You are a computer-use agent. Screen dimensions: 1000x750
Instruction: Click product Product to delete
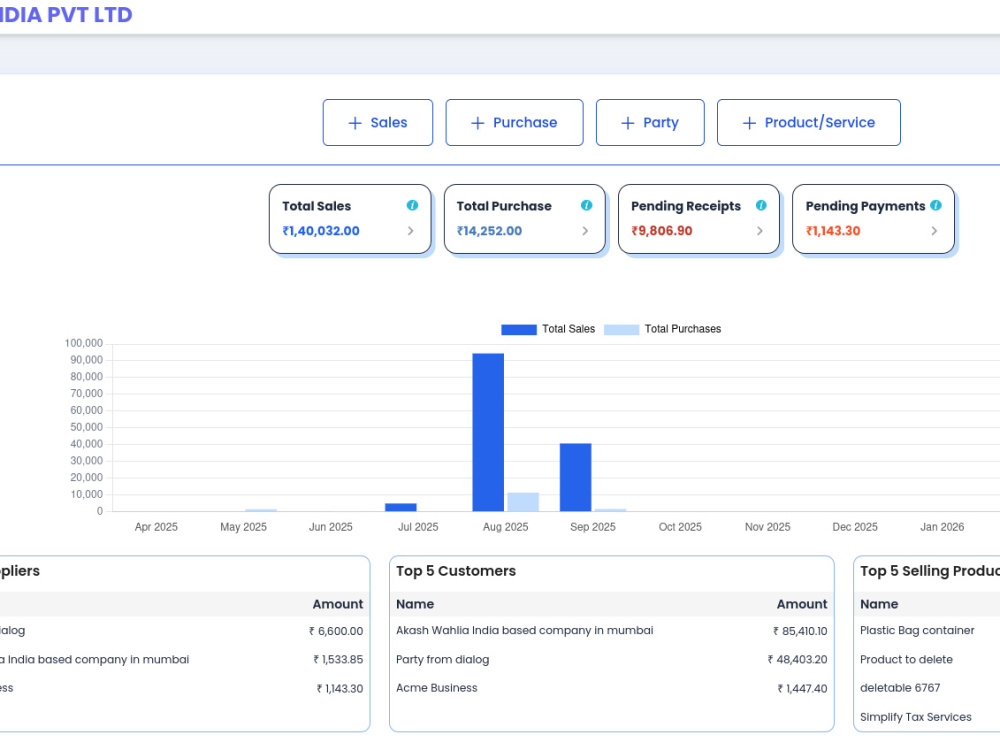coord(906,659)
